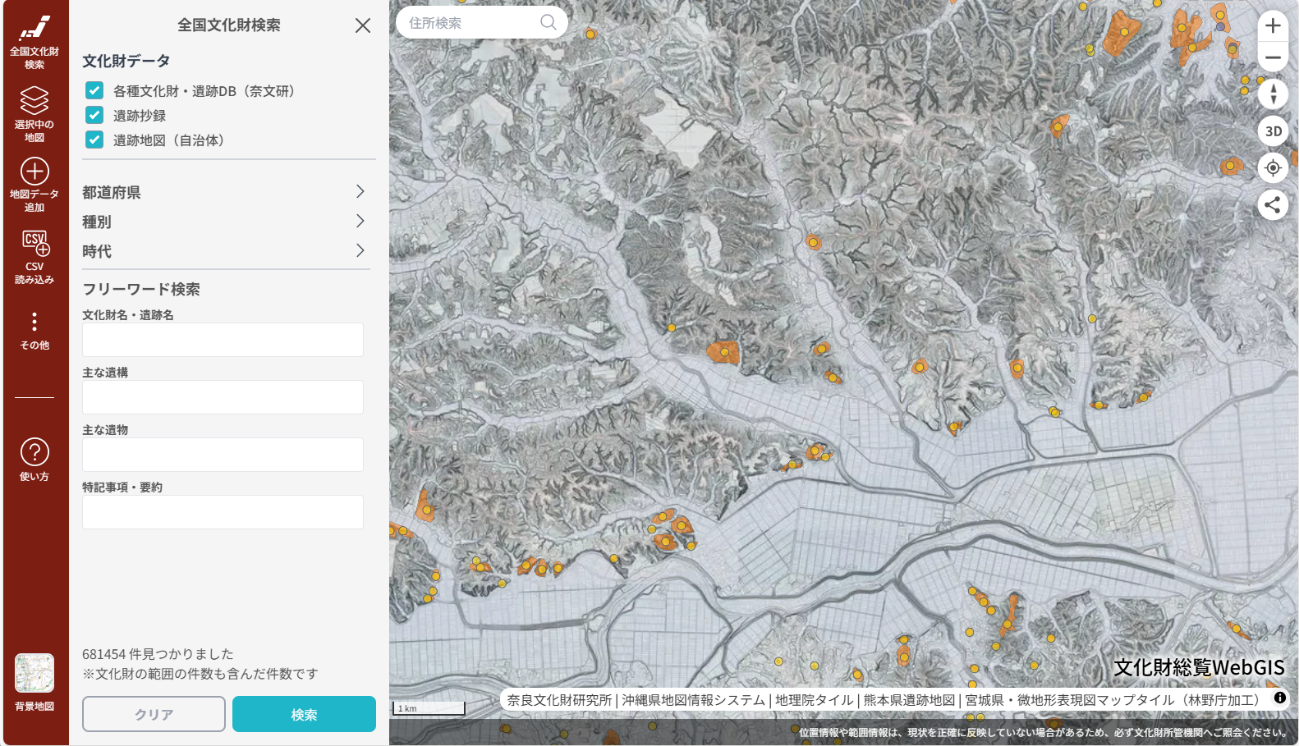Image resolution: width=1299 pixels, height=746 pixels.
Task: Toggle the 遺跡抄録 checkbox
Action: point(95,115)
